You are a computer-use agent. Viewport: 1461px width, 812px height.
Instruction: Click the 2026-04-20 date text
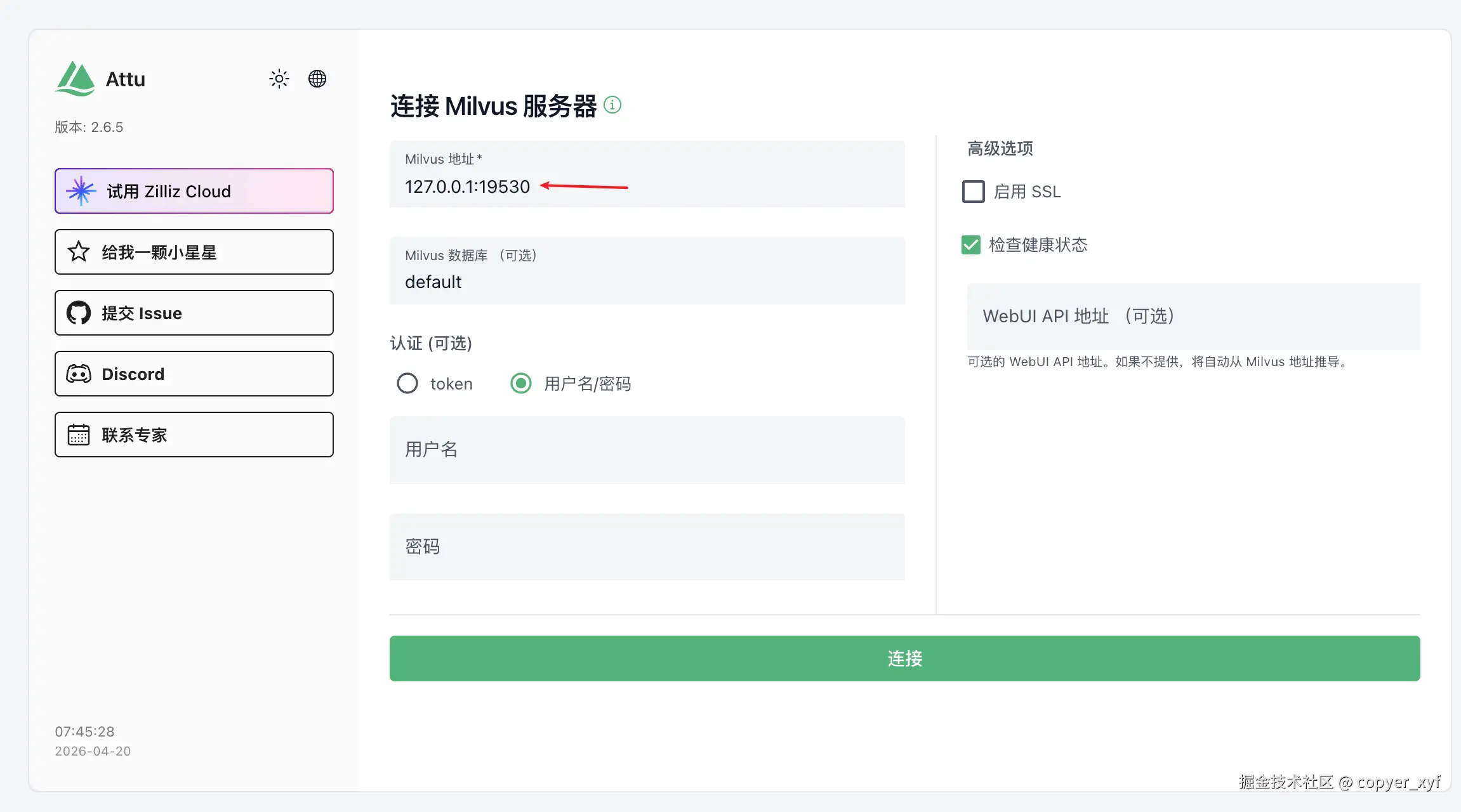tap(93, 751)
